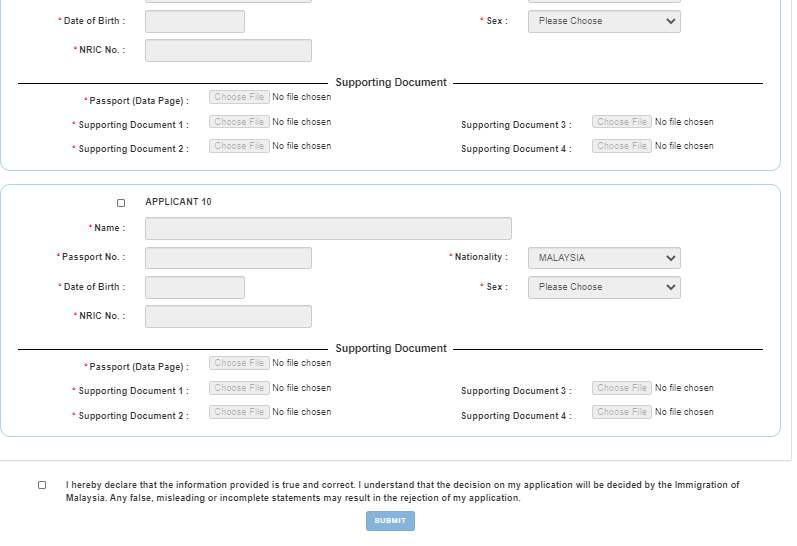Check the declaration agreement checkbox
797x546 pixels.
click(x=42, y=485)
